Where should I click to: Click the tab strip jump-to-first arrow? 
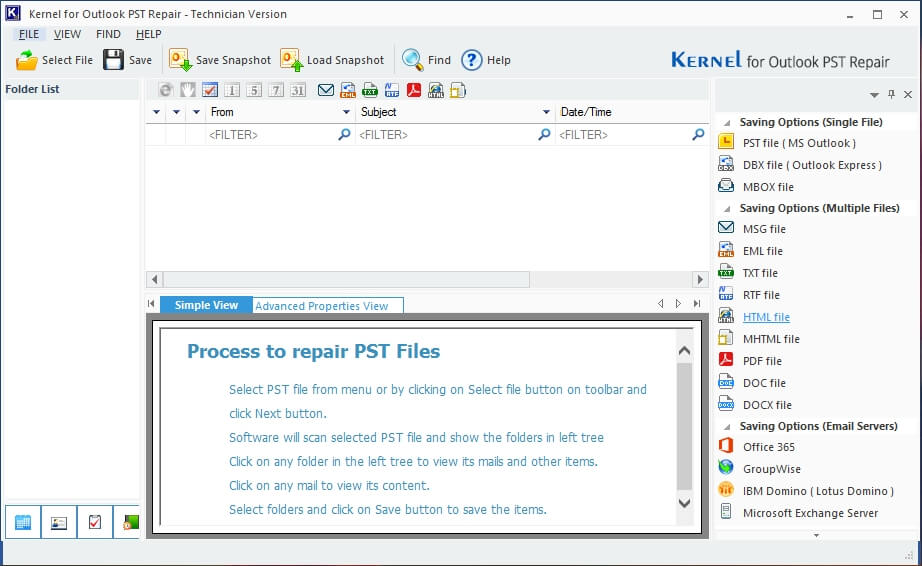151,304
